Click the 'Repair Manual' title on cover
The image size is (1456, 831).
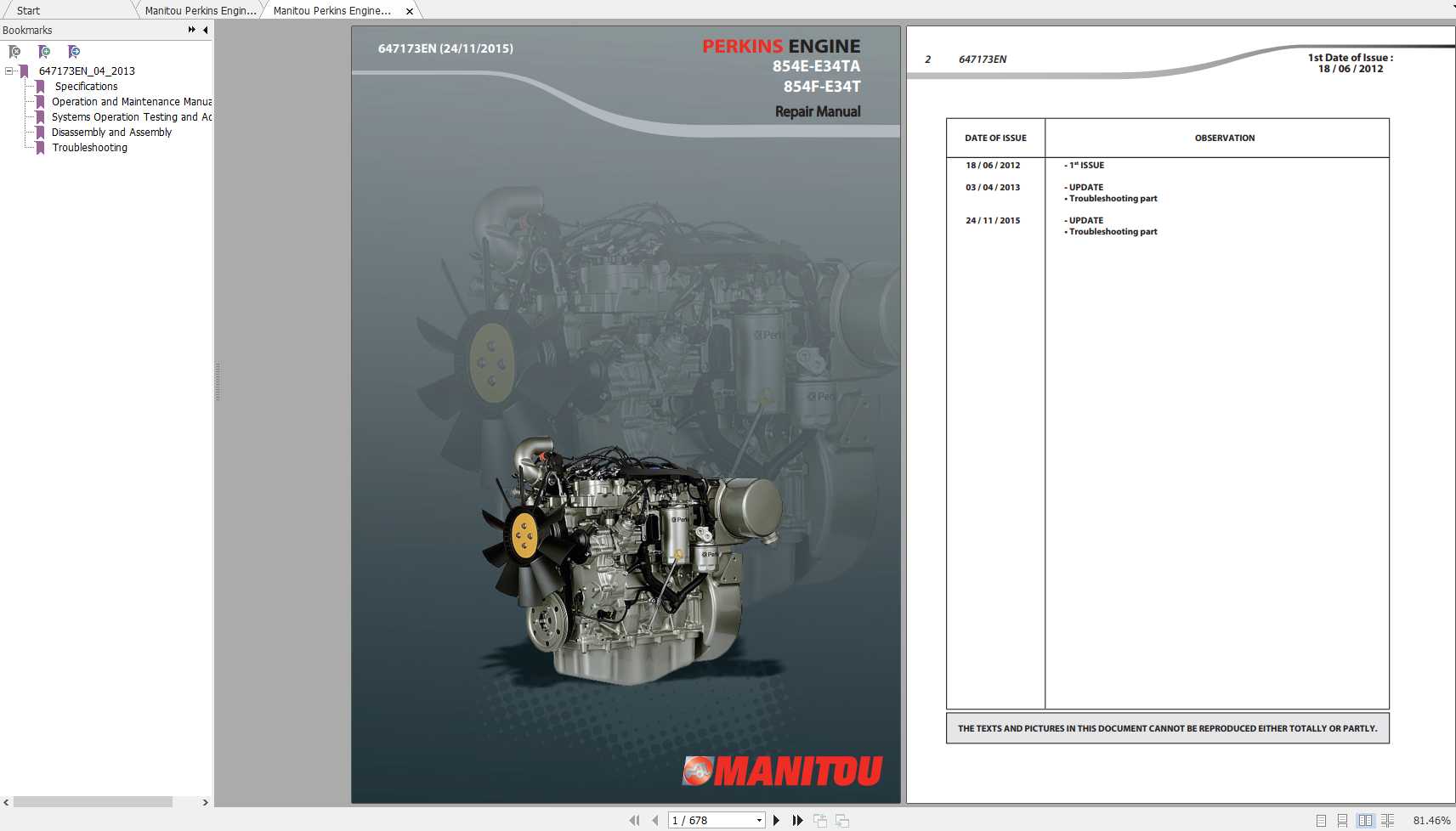pos(818,111)
